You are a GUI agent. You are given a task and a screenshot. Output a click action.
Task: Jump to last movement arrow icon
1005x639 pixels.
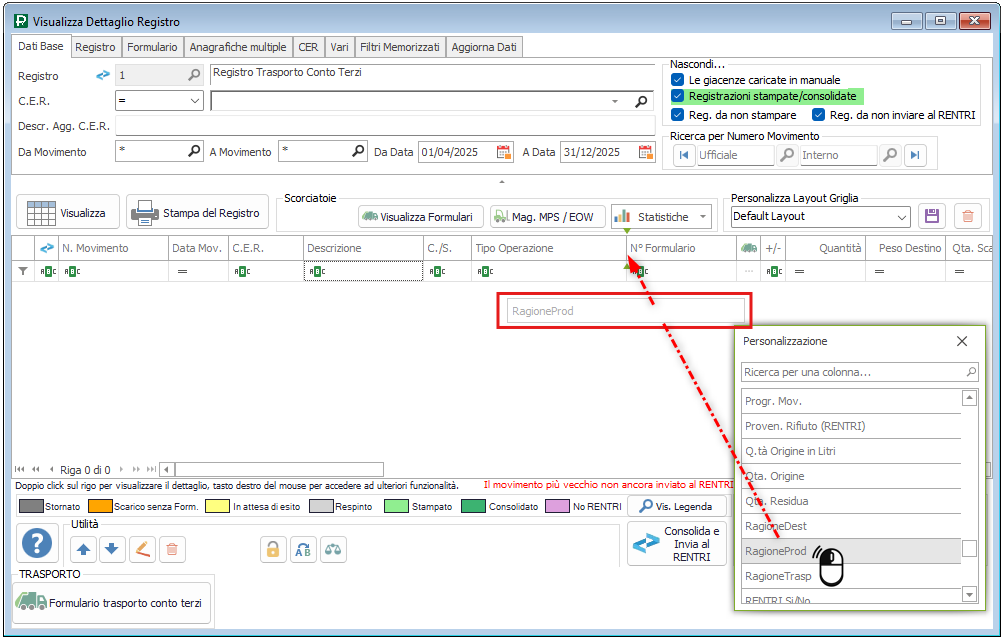[915, 155]
